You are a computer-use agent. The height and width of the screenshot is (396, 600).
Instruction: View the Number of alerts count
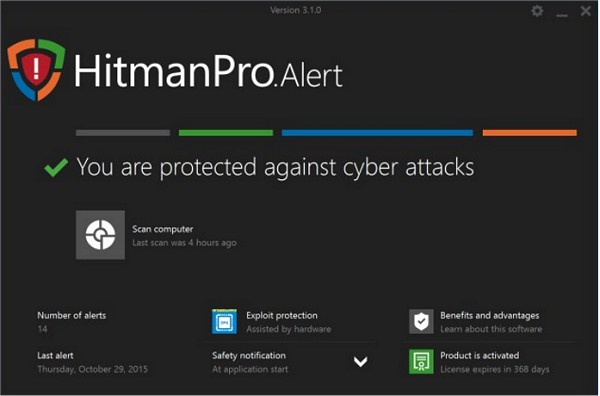point(42,329)
